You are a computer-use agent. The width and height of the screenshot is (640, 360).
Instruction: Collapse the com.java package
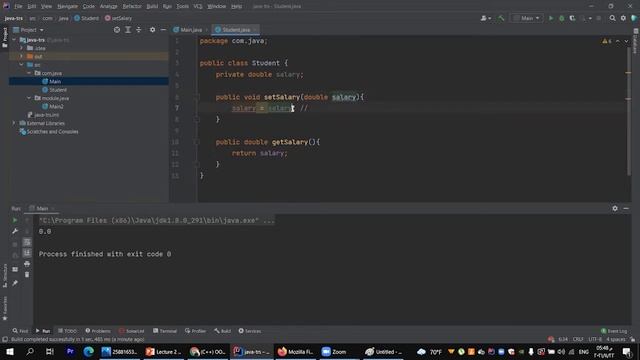[x=29, y=73]
